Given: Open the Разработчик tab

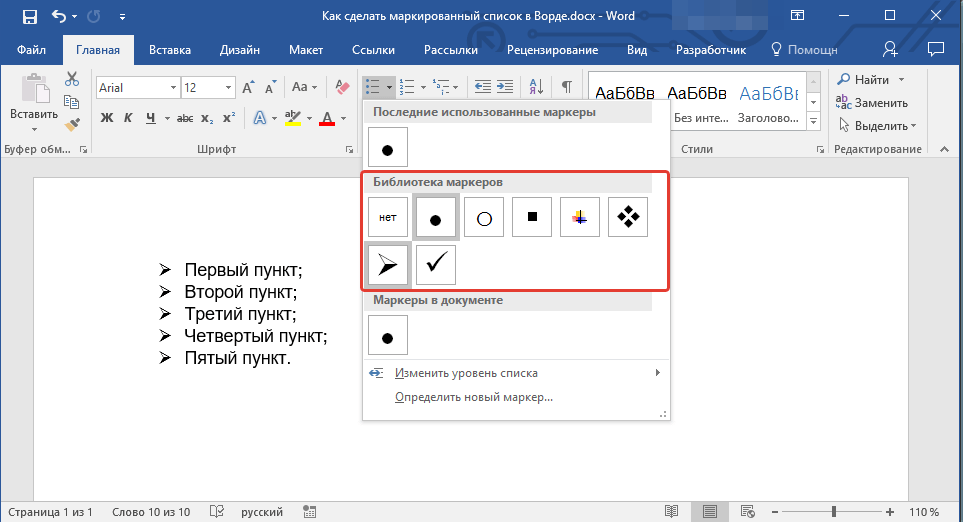Looking at the screenshot, I should tap(711, 50).
